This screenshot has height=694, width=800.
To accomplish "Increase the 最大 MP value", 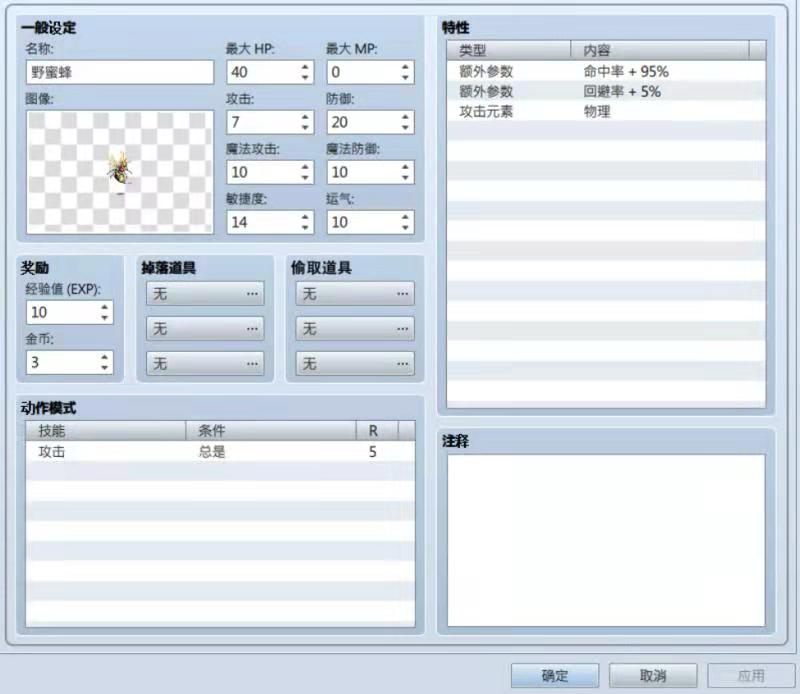I will point(405,67).
